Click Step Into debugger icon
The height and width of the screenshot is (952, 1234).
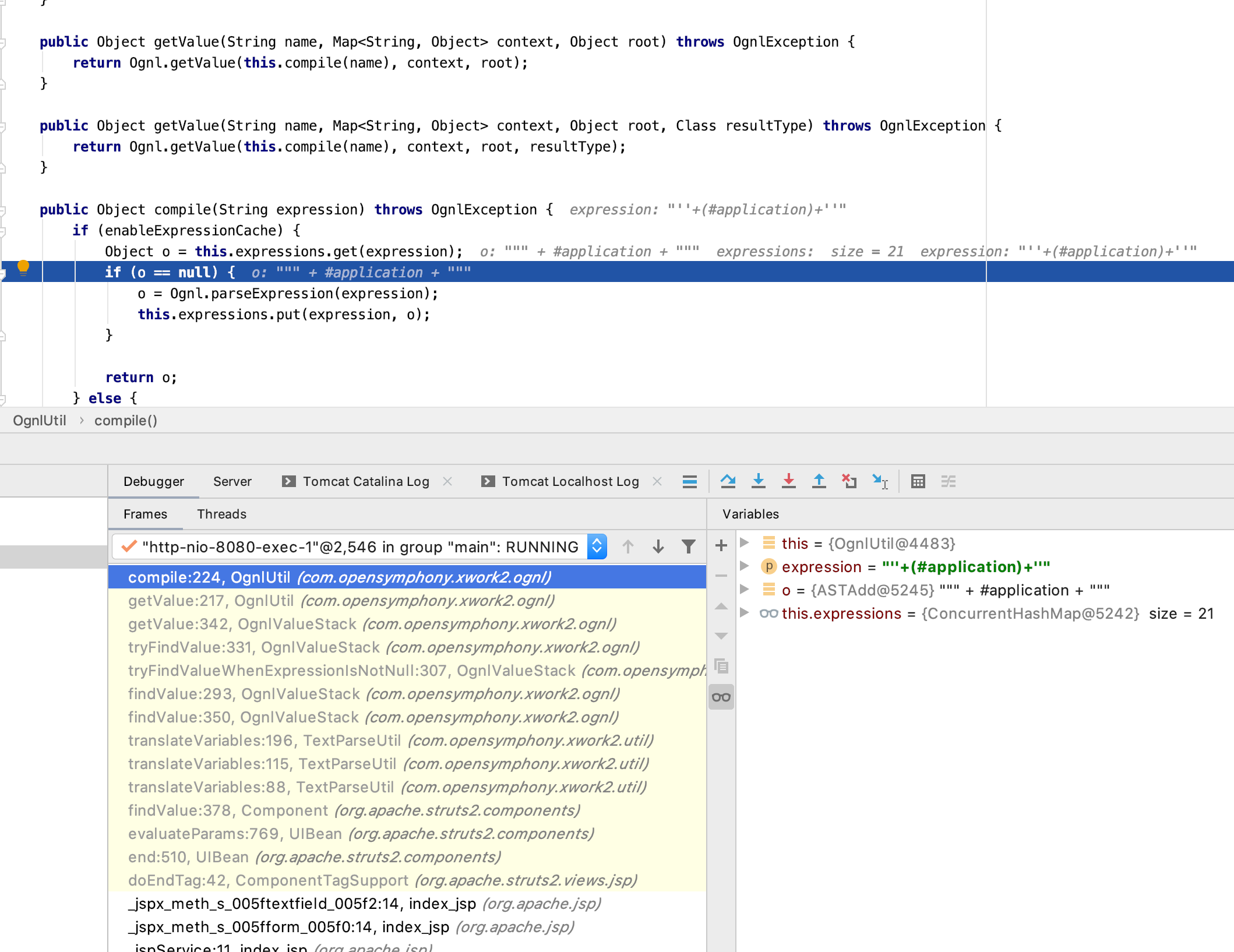coord(759,481)
